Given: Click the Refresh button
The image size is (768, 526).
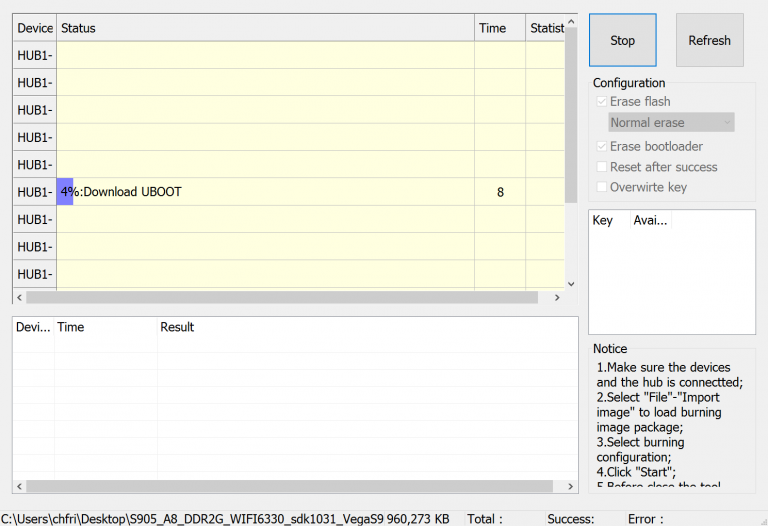Looking at the screenshot, I should [x=710, y=40].
